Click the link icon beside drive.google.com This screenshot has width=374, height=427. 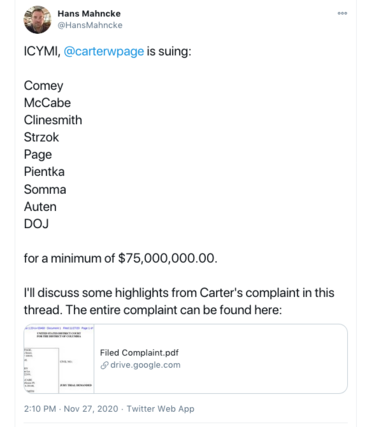(x=104, y=365)
